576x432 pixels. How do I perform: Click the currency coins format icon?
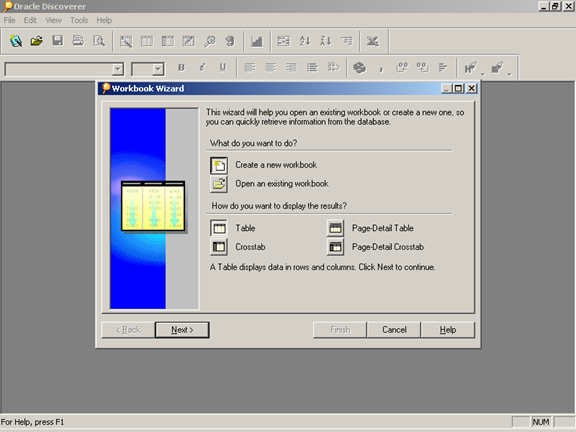point(360,68)
